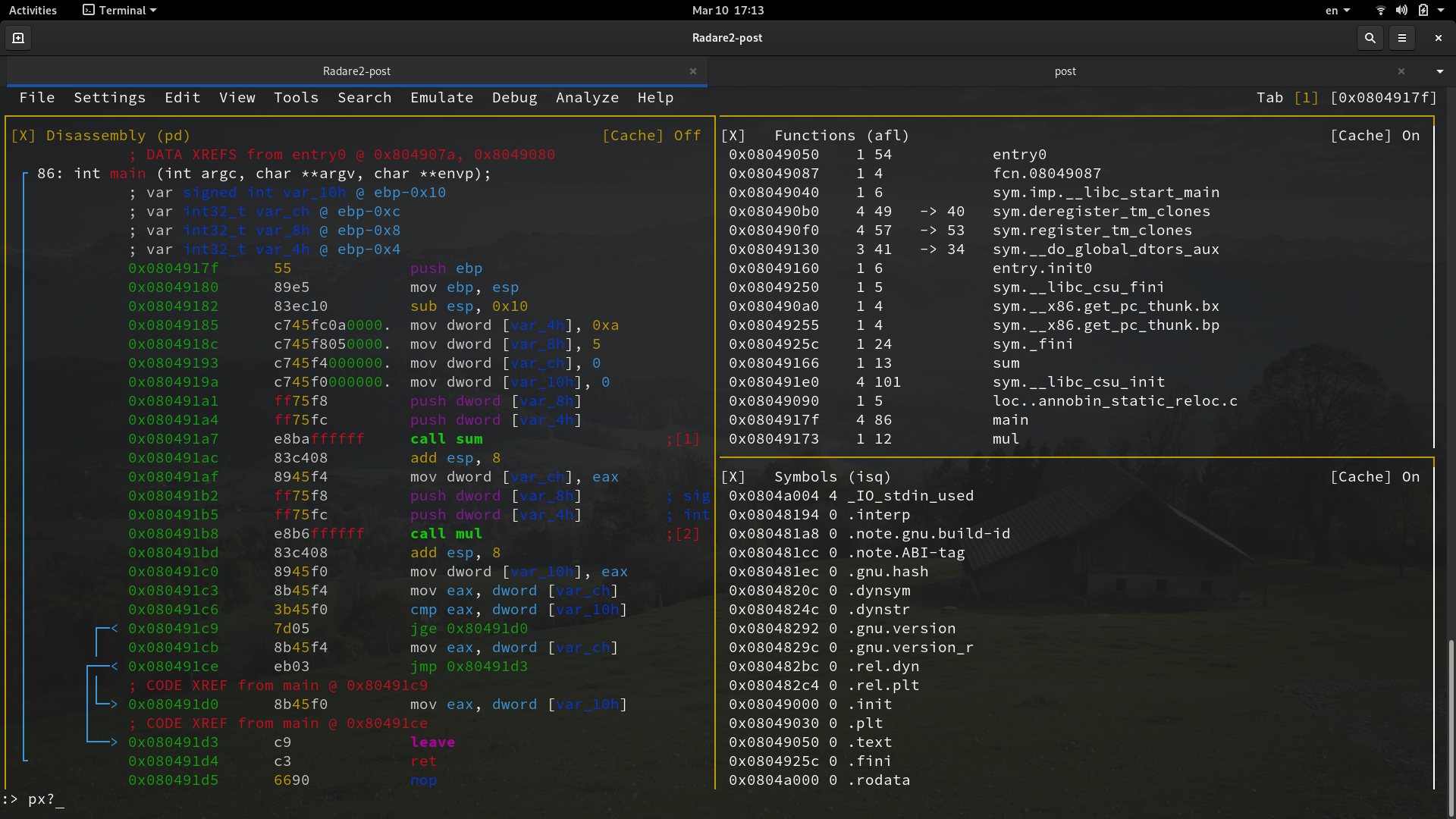Open the en keyboard layout menu
Viewport: 1456px width, 819px height.
pos(1337,10)
